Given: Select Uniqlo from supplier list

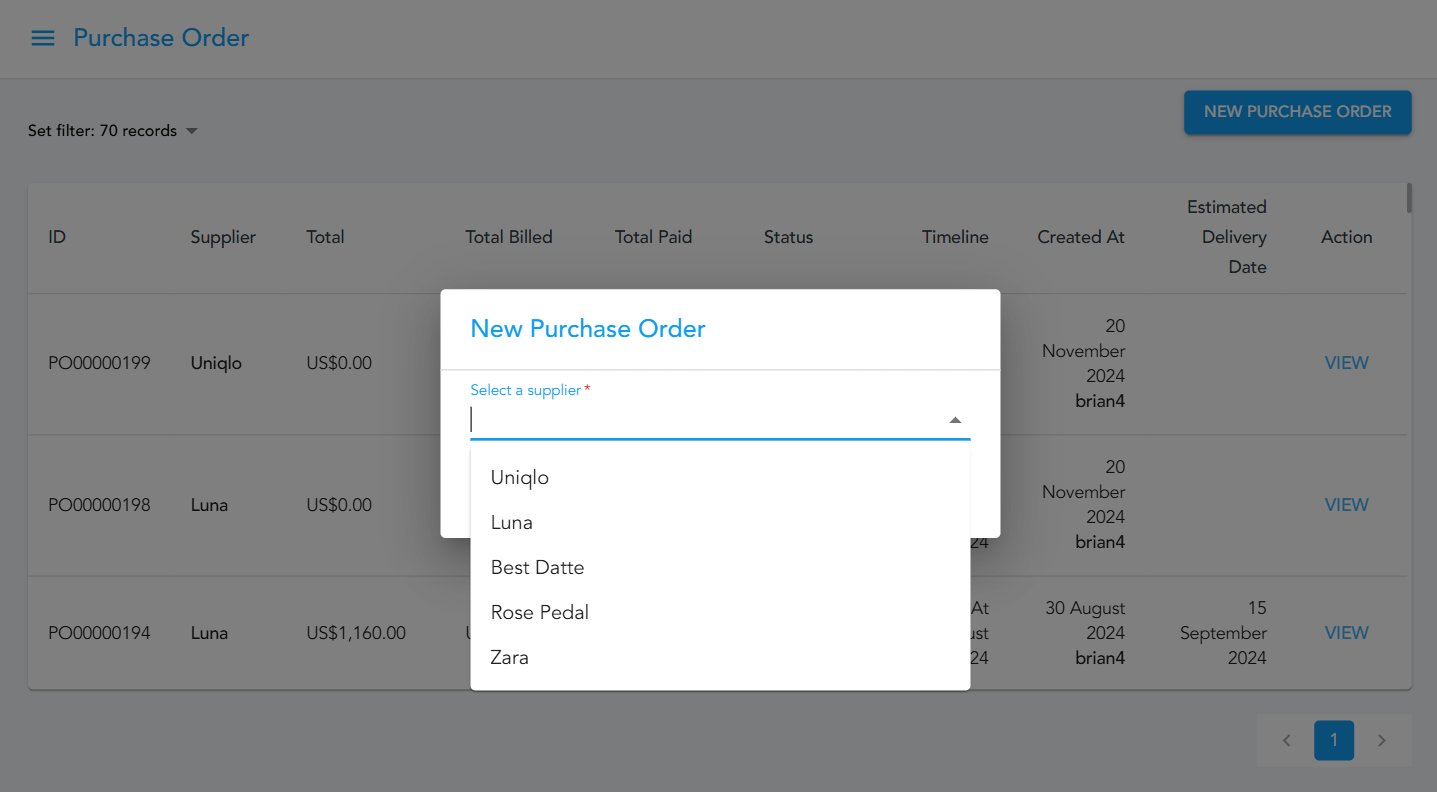Looking at the screenshot, I should point(520,477).
